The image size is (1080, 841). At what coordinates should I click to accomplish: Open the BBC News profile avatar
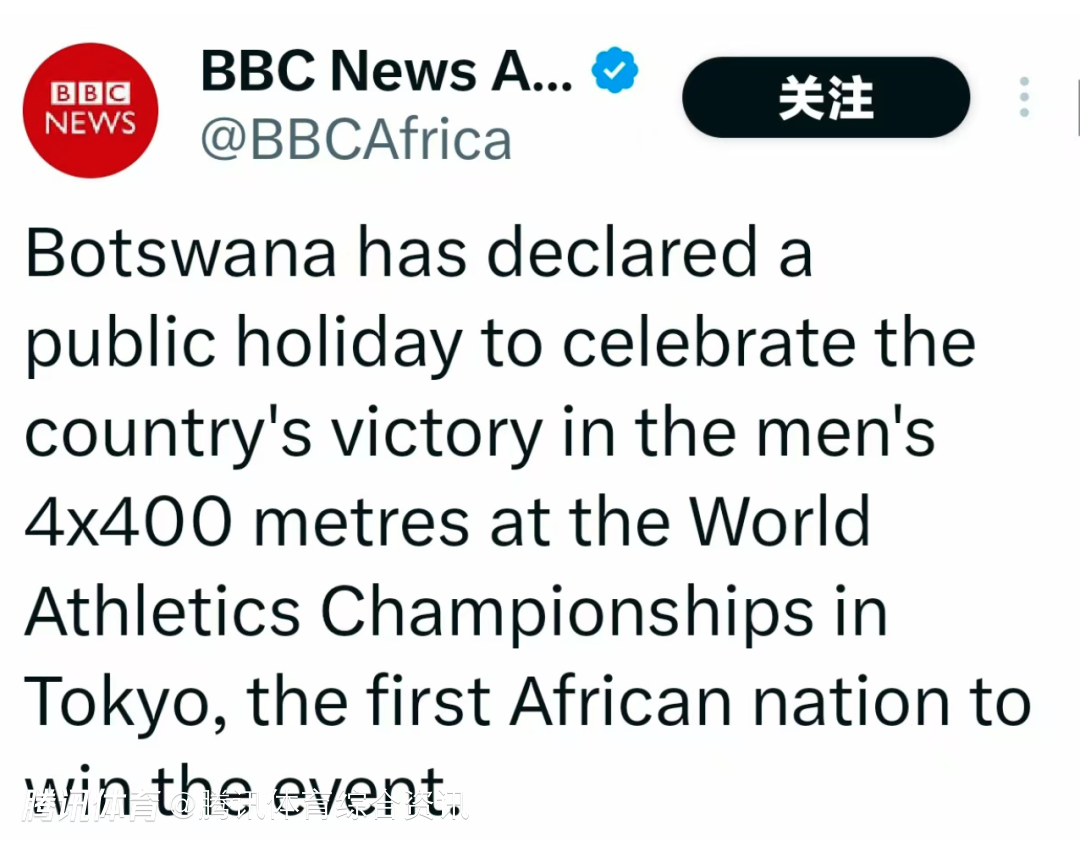91,110
